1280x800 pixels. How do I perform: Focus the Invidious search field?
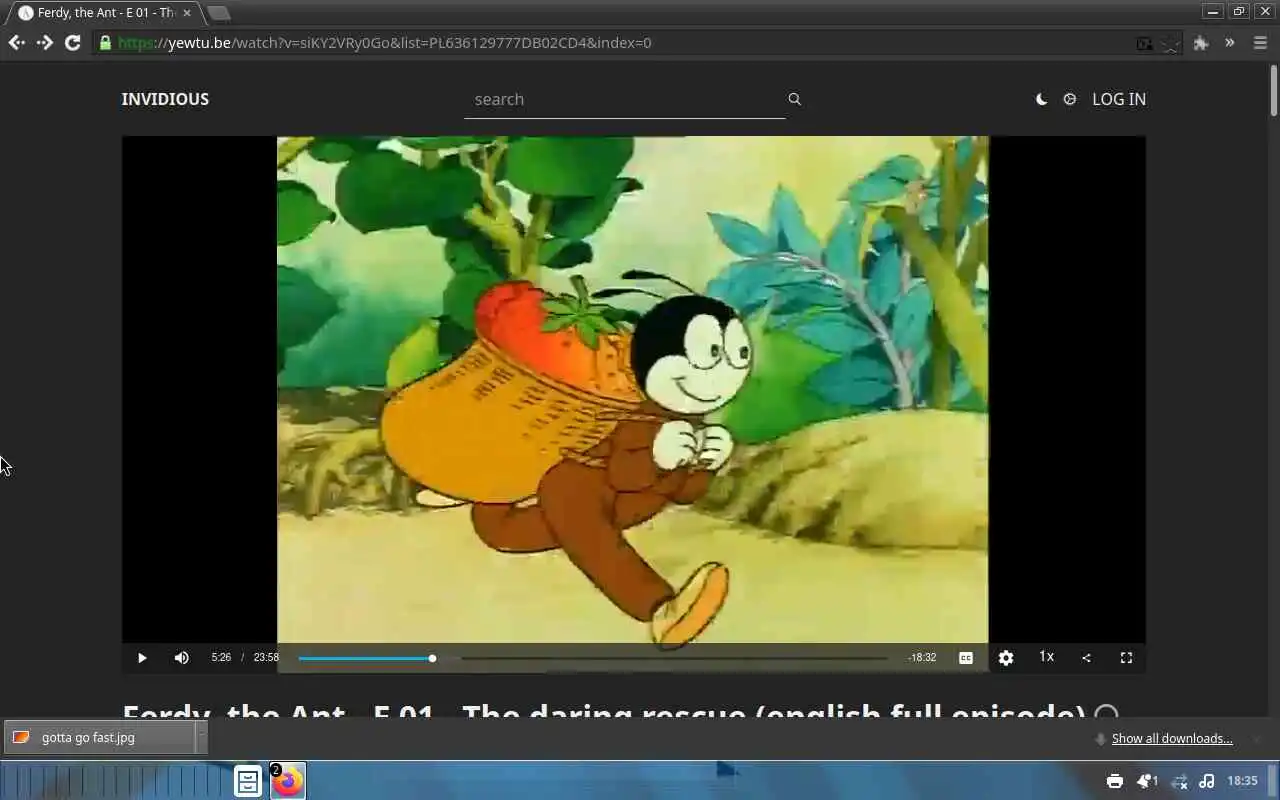(x=624, y=99)
